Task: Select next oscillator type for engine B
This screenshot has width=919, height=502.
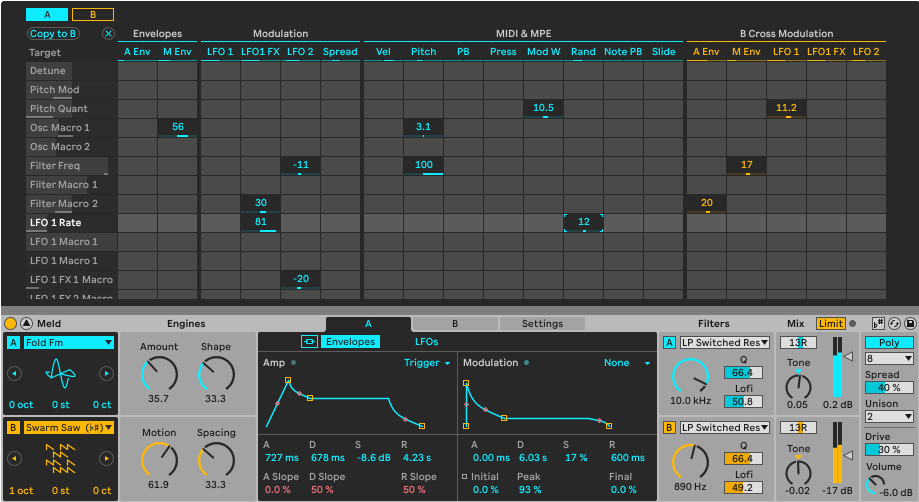Action: [x=106, y=459]
